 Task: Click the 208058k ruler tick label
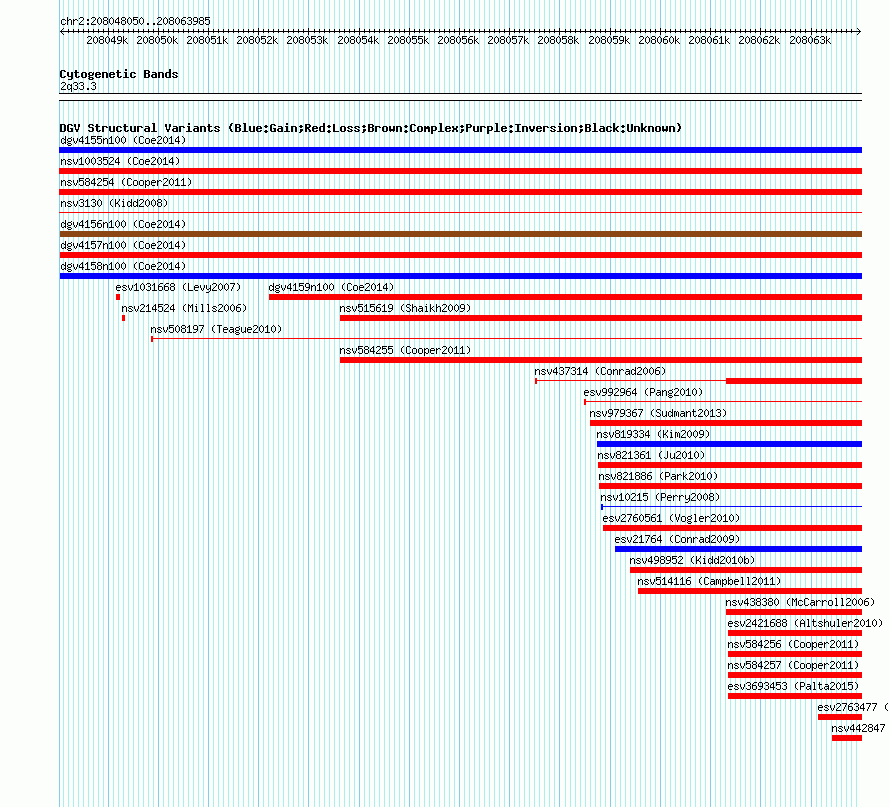tap(558, 40)
